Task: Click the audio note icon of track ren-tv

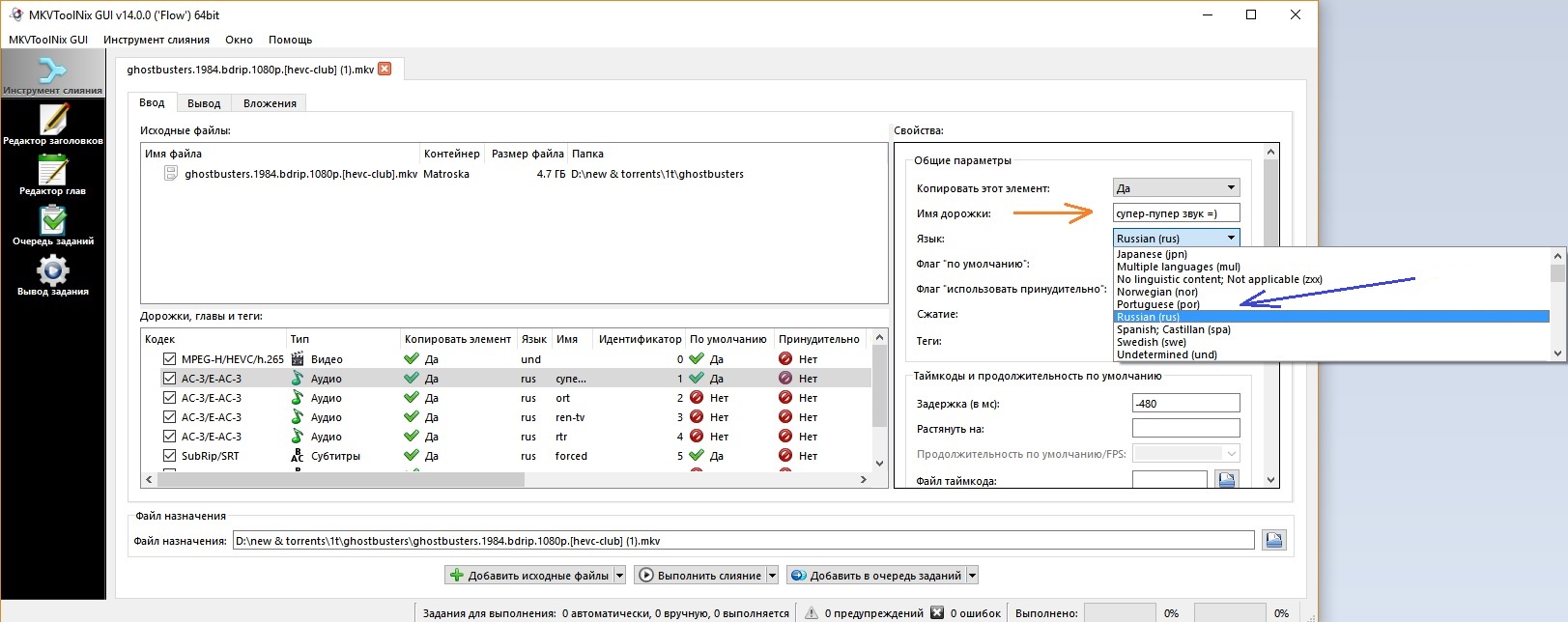Action: click(298, 417)
